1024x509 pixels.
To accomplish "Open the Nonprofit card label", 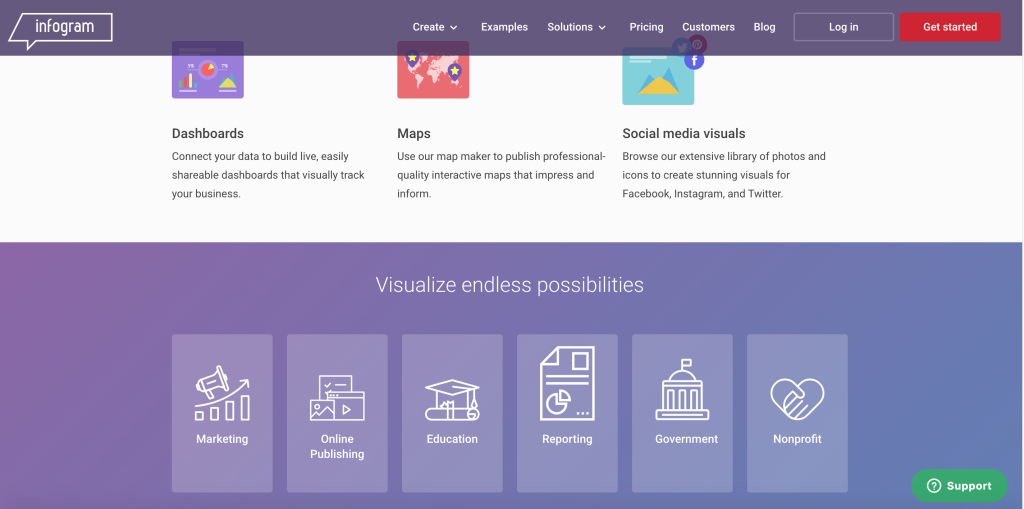I will [797, 439].
